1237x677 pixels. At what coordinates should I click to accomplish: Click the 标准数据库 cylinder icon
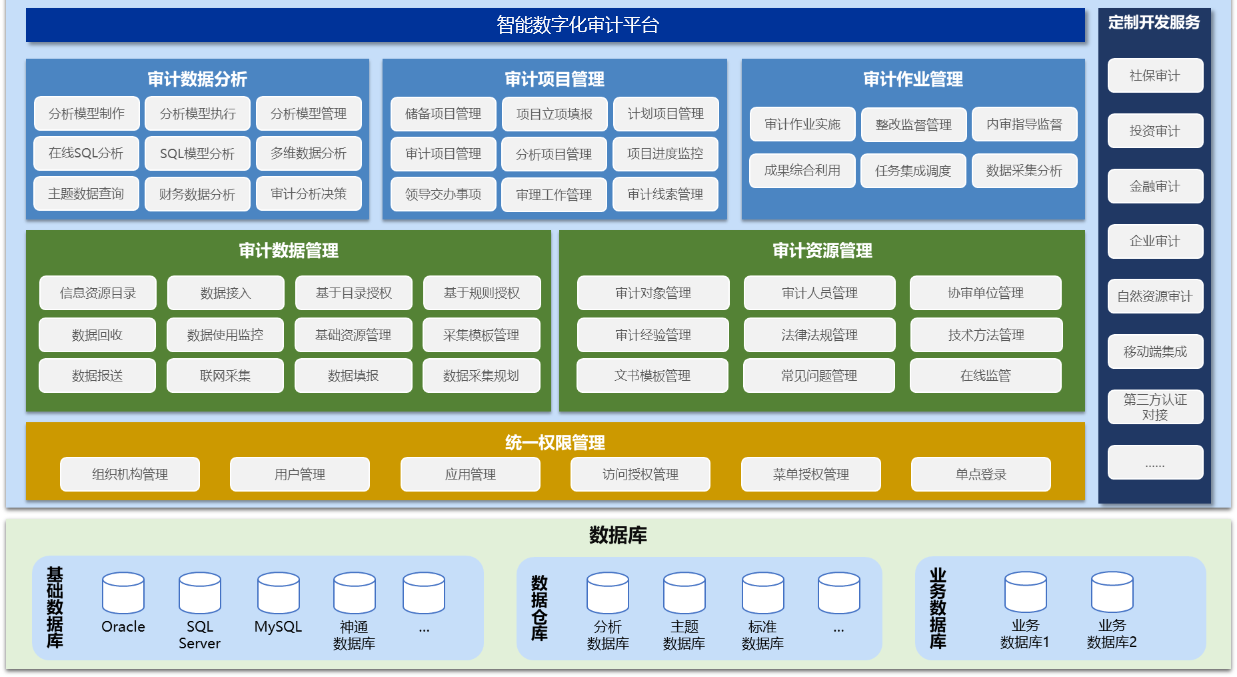(x=762, y=593)
